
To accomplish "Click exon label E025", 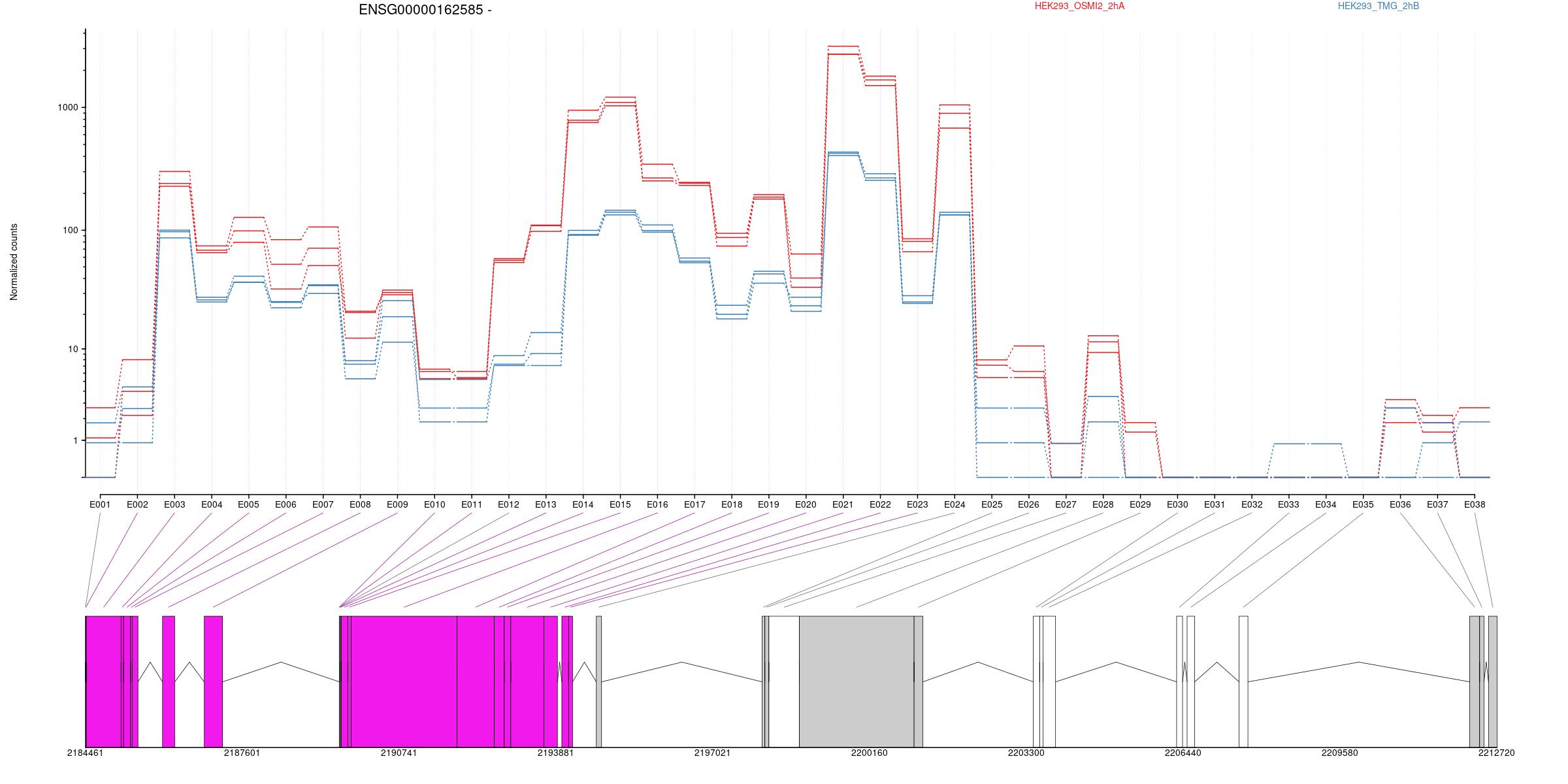I will (992, 504).
